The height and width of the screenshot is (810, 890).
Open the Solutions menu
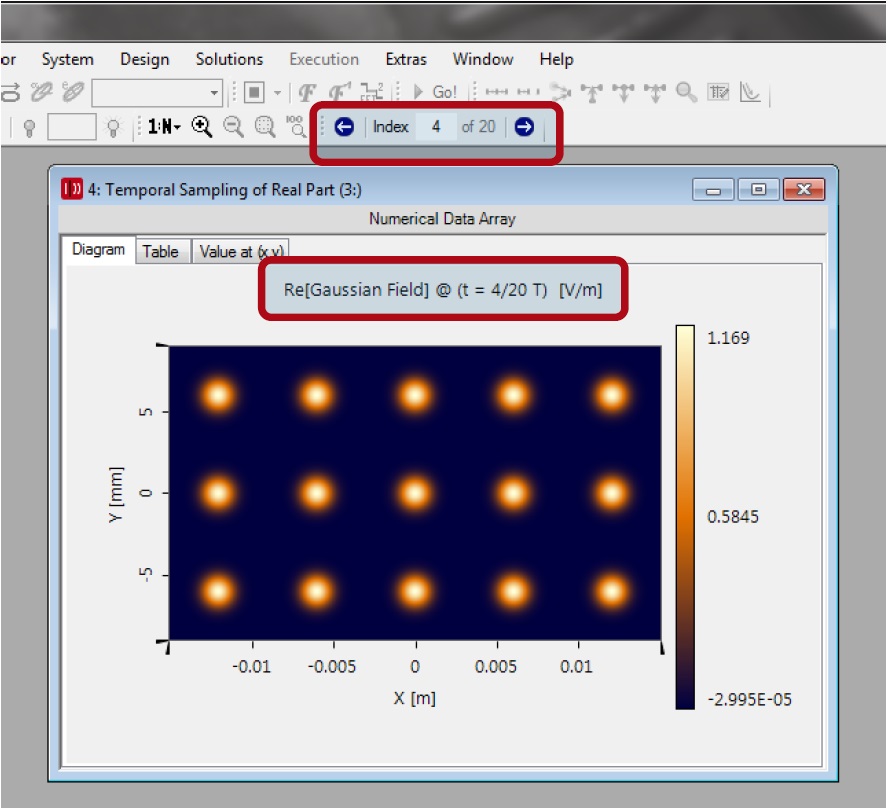[229, 59]
